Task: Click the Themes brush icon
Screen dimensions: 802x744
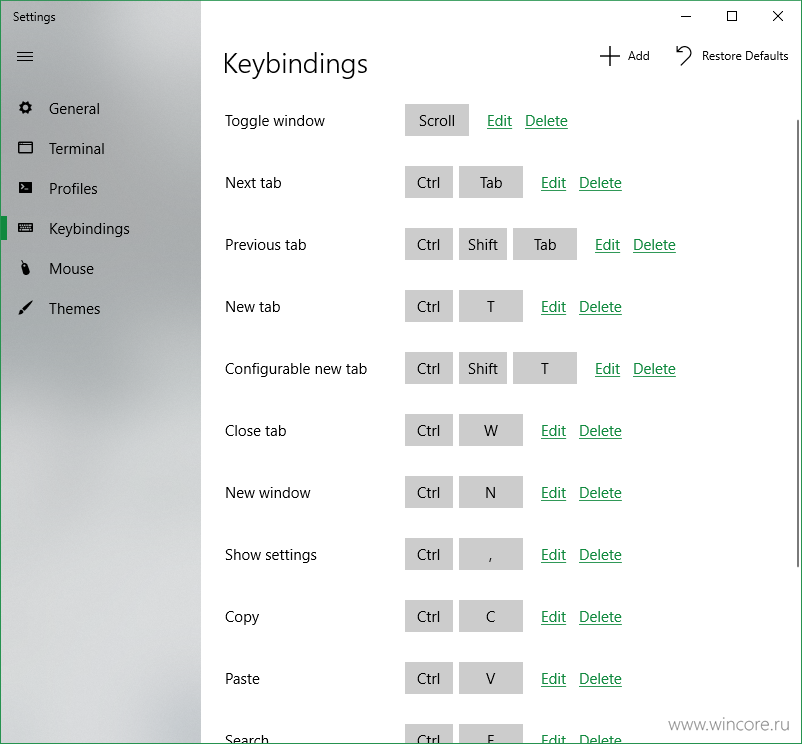Action: pos(25,308)
